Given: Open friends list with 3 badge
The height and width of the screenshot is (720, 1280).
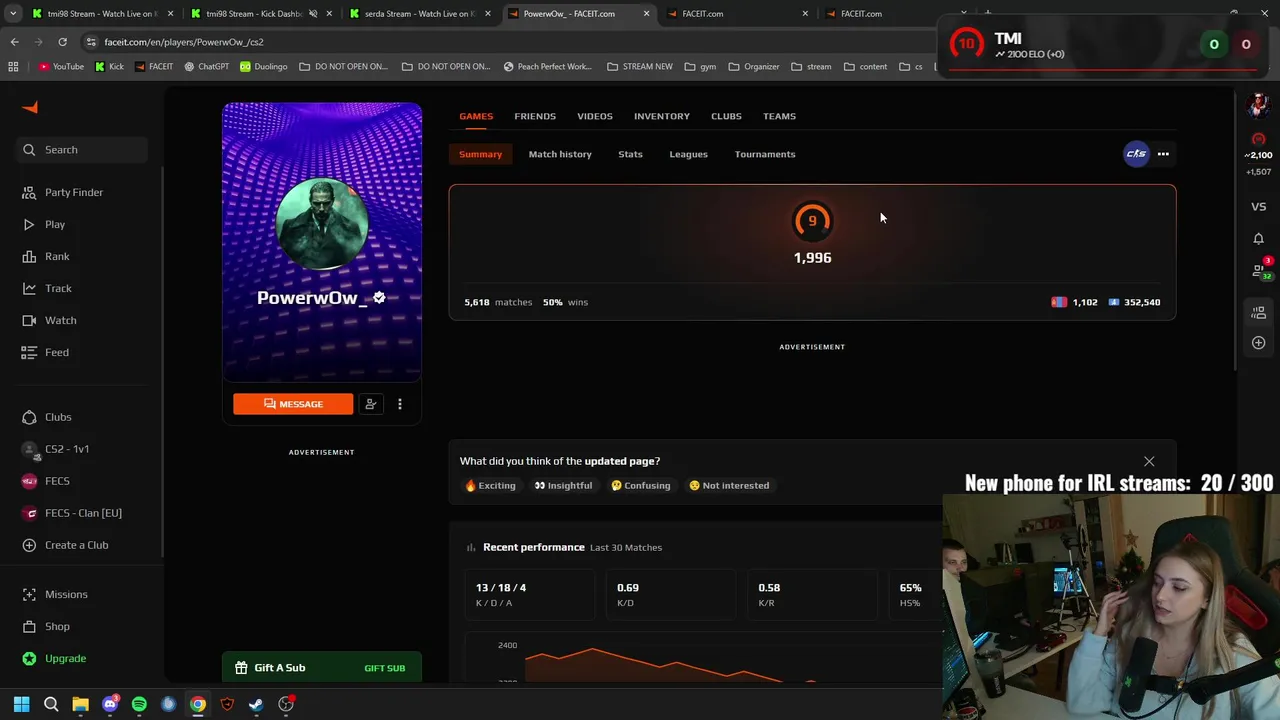Looking at the screenshot, I should point(1260,270).
